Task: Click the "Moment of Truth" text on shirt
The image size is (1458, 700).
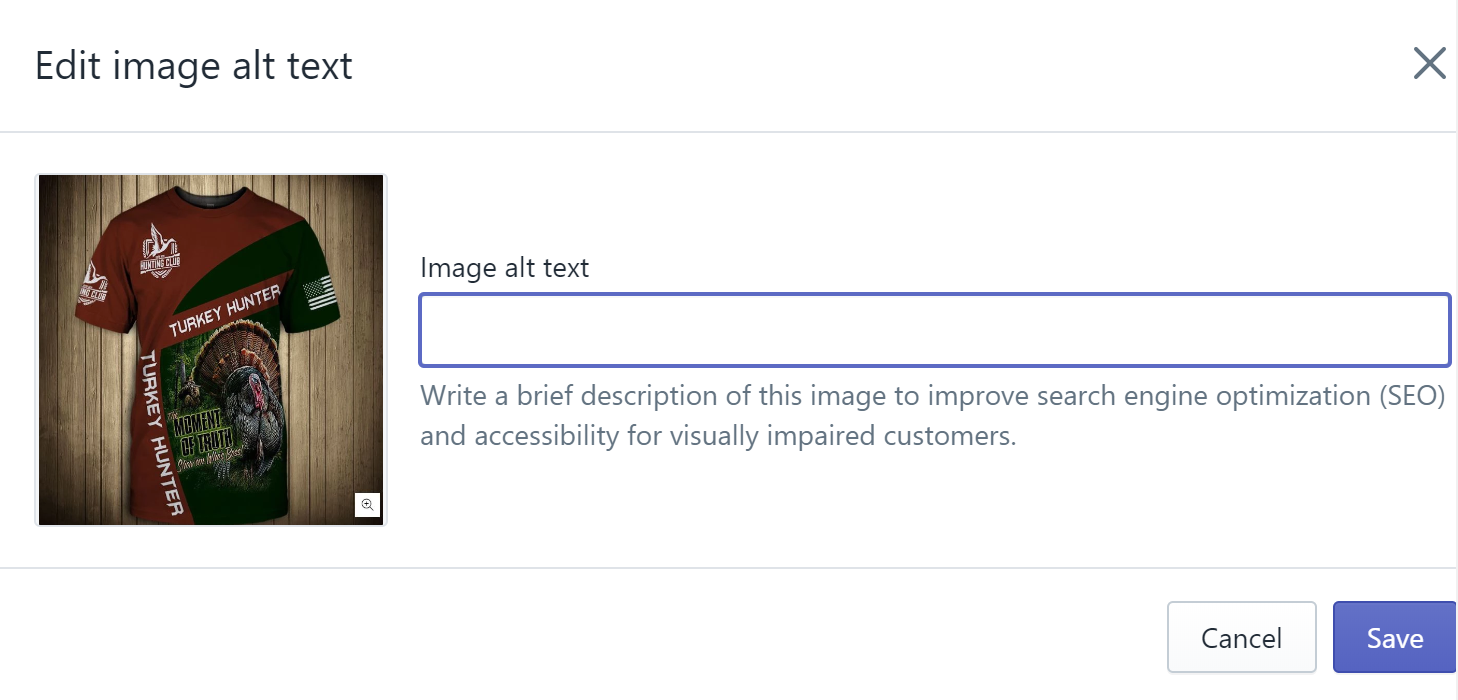Action: 204,435
